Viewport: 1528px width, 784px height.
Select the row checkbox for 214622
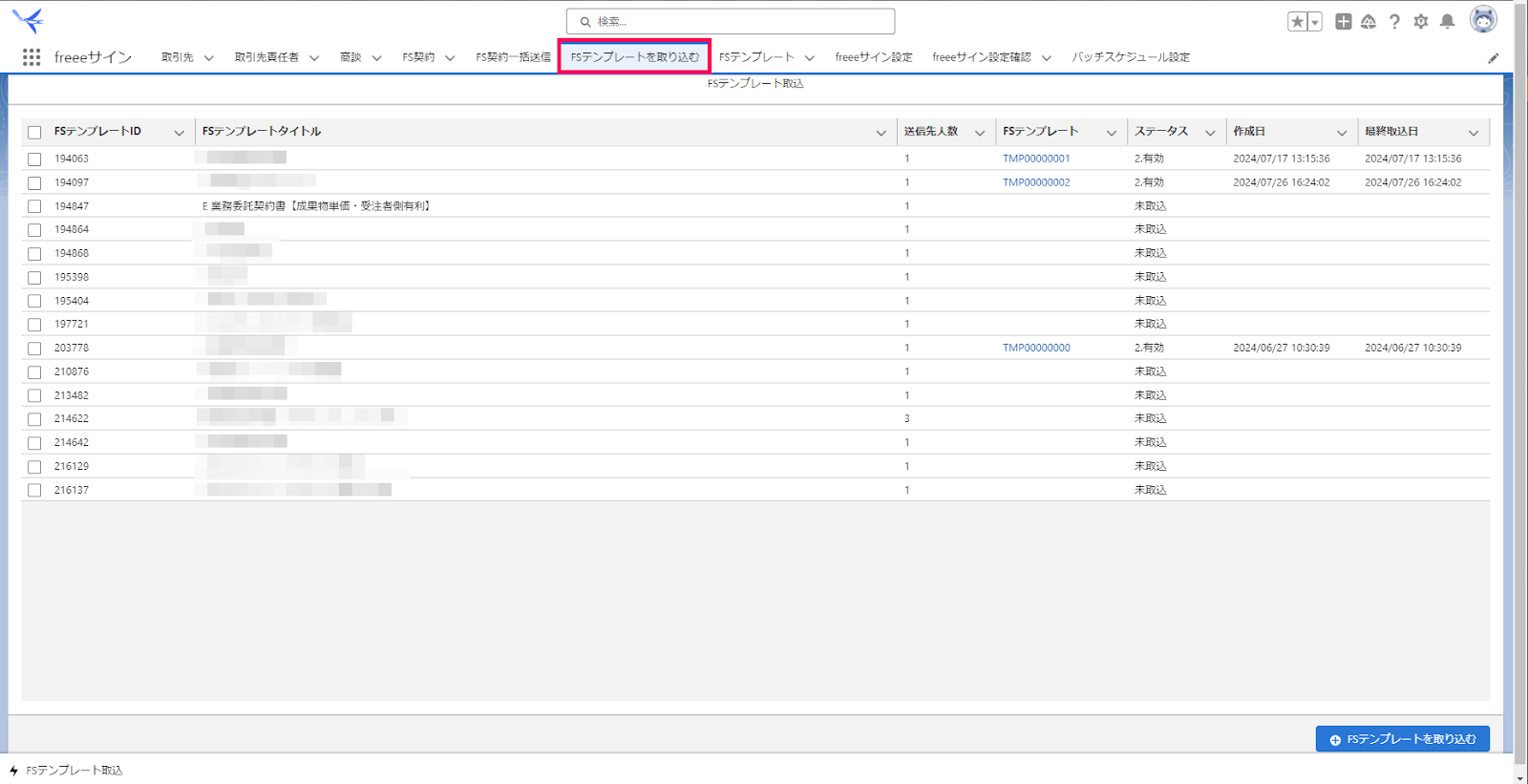click(34, 419)
